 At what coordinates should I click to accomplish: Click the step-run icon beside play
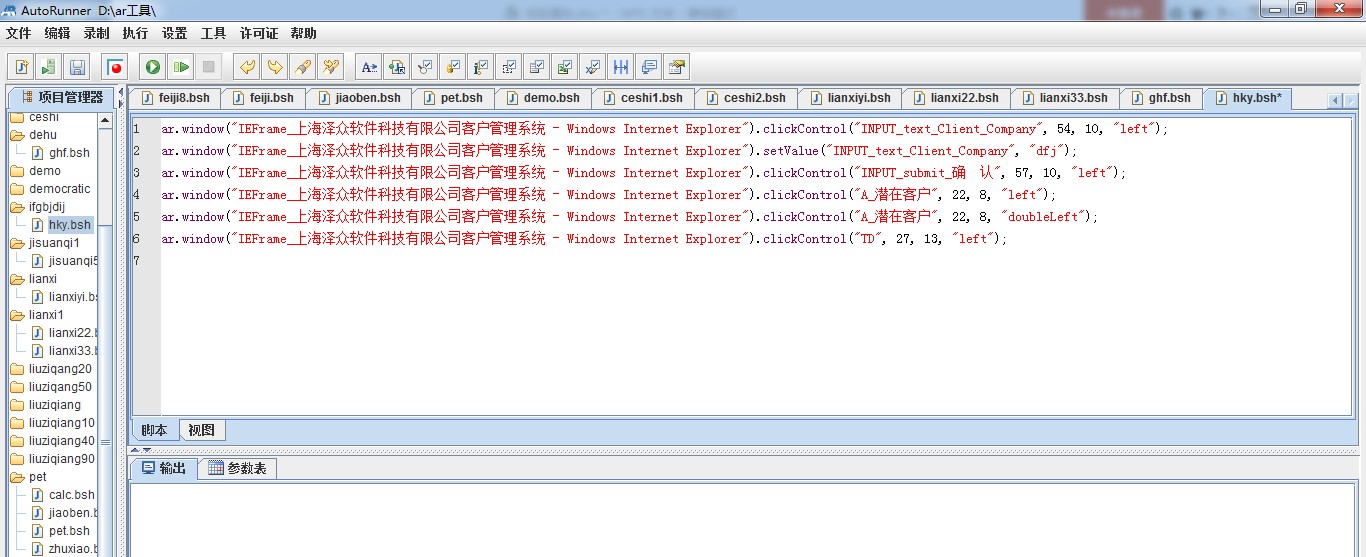(180, 67)
